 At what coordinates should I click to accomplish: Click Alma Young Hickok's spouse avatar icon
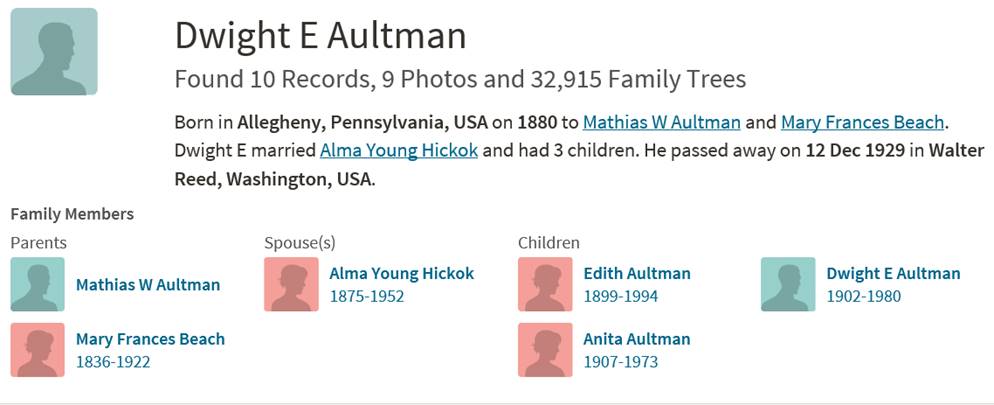pyautogui.click(x=292, y=284)
